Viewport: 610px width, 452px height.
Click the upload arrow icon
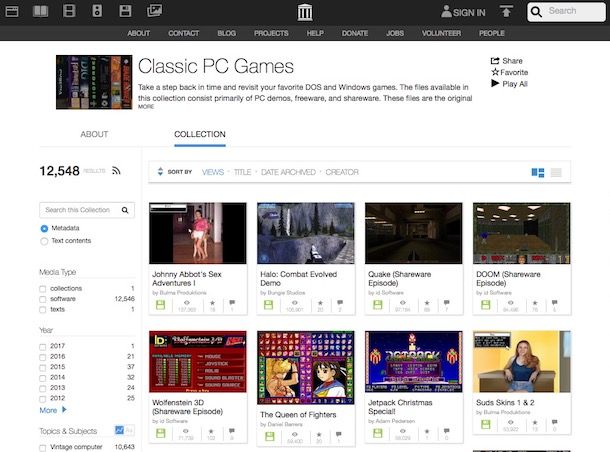point(506,11)
